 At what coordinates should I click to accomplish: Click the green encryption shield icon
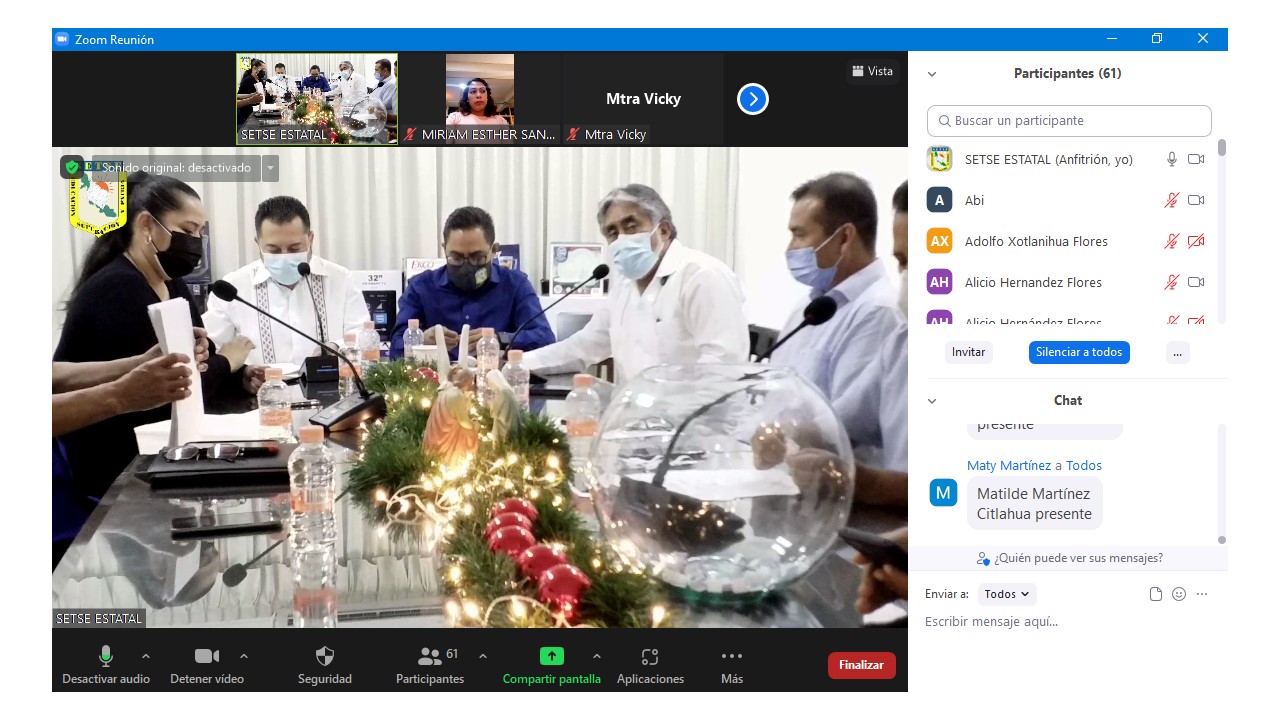pos(72,167)
